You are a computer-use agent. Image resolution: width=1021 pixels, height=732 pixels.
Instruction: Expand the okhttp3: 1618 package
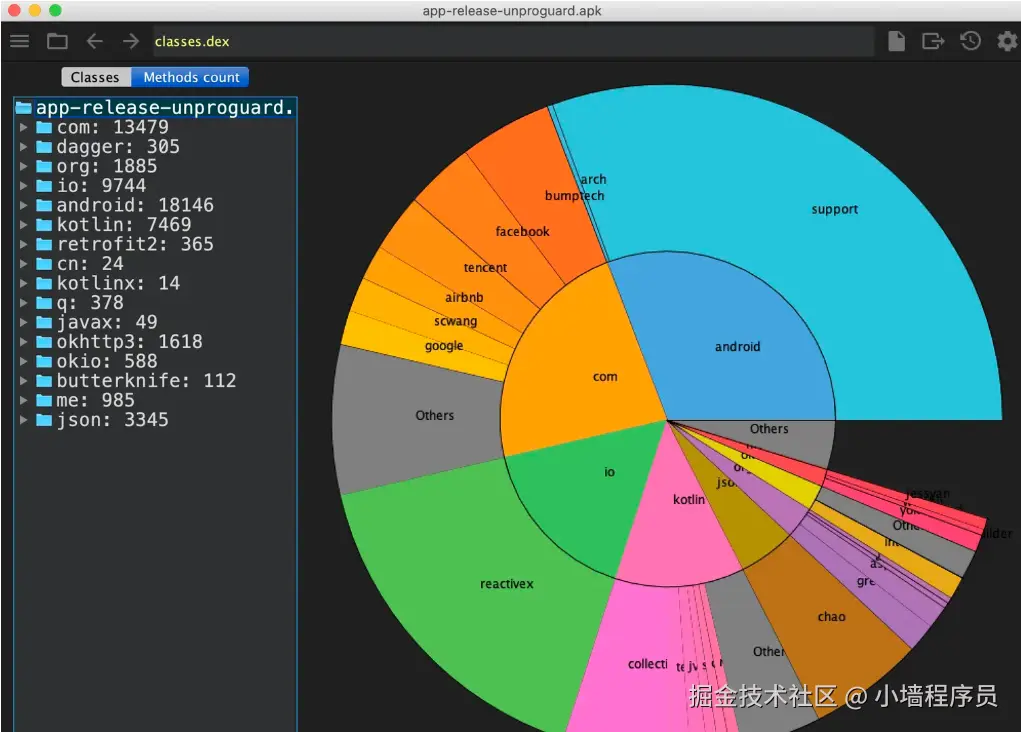pos(23,342)
